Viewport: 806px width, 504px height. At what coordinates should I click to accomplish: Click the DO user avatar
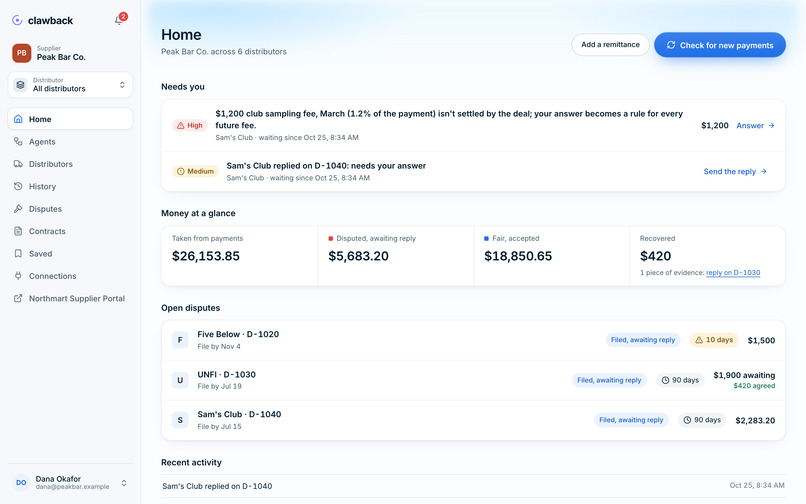click(21, 482)
